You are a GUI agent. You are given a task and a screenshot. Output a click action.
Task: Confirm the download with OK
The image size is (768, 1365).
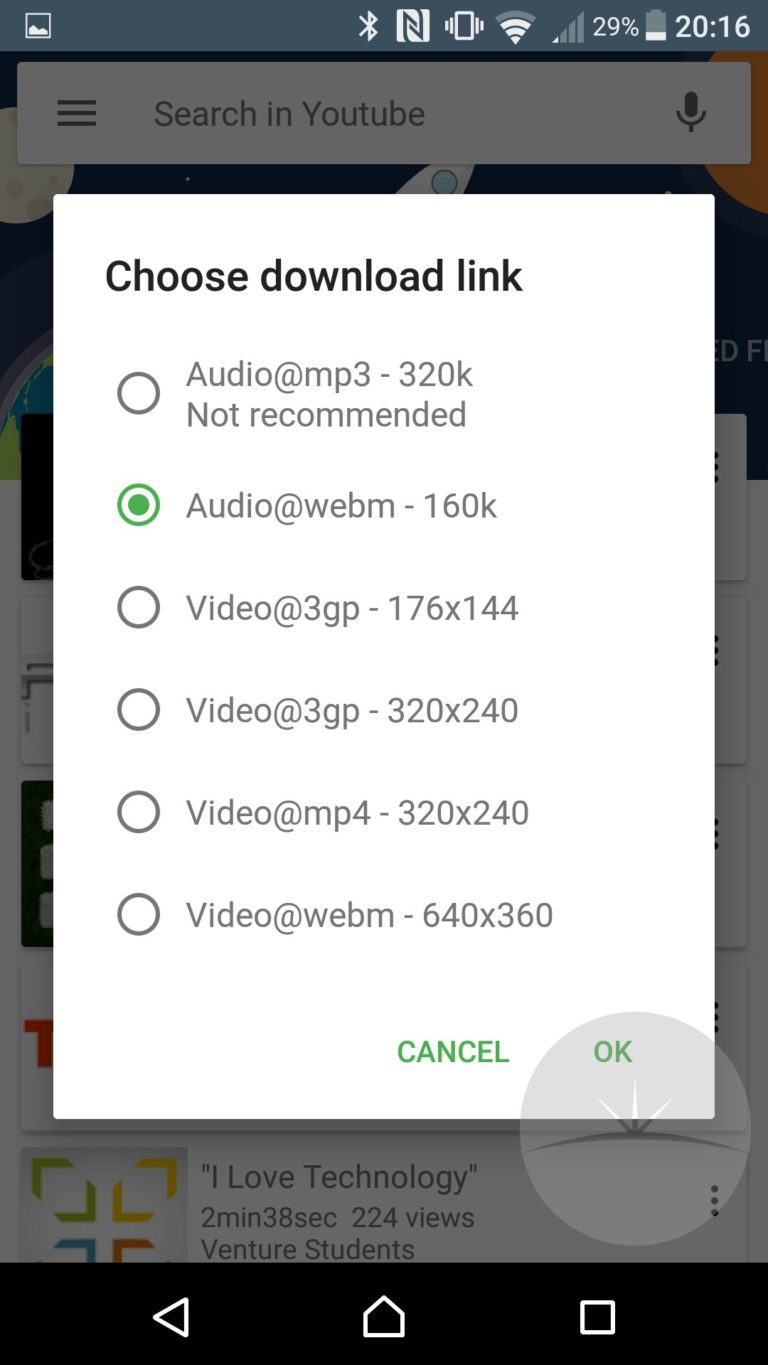pyautogui.click(x=612, y=1051)
